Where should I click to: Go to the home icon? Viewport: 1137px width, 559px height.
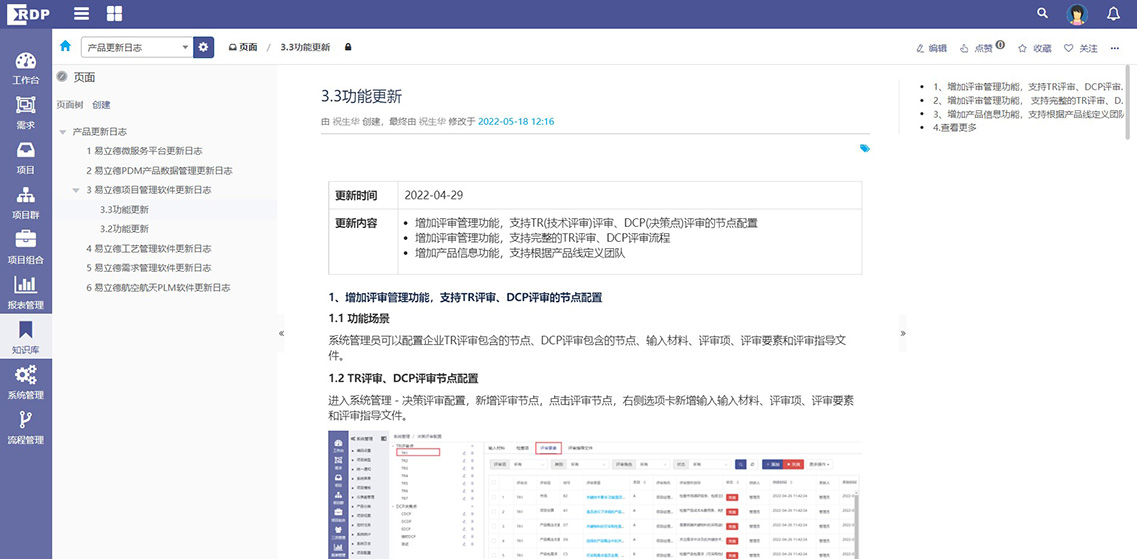click(x=65, y=46)
